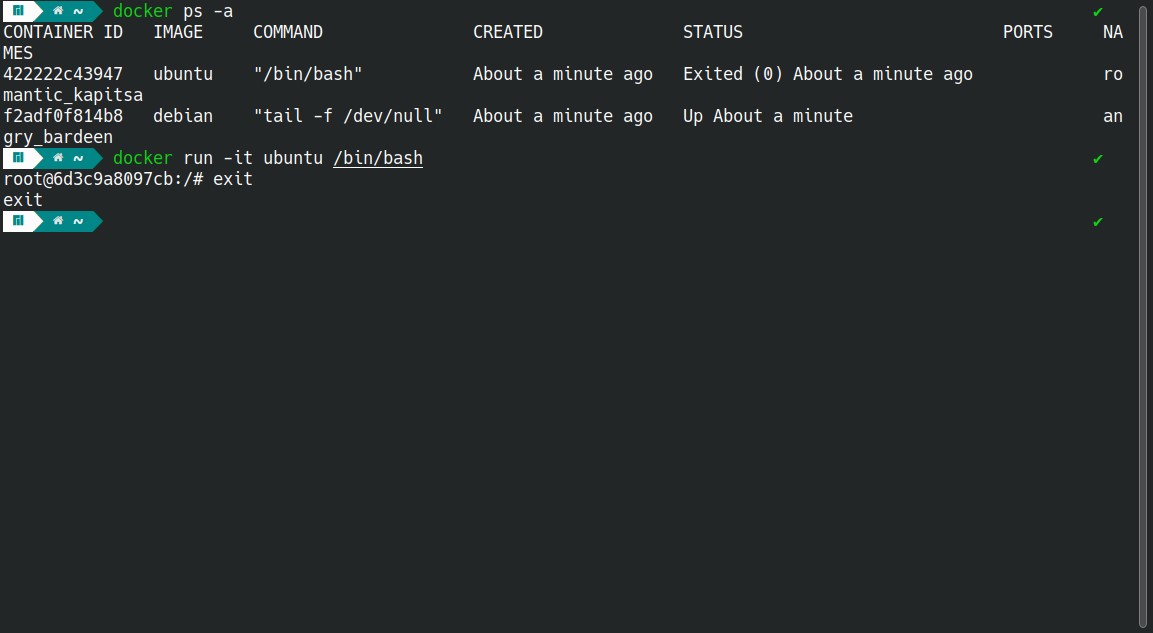This screenshot has height=633, width=1153.
Task: Click the debian image name in the table
Action: [x=183, y=116]
